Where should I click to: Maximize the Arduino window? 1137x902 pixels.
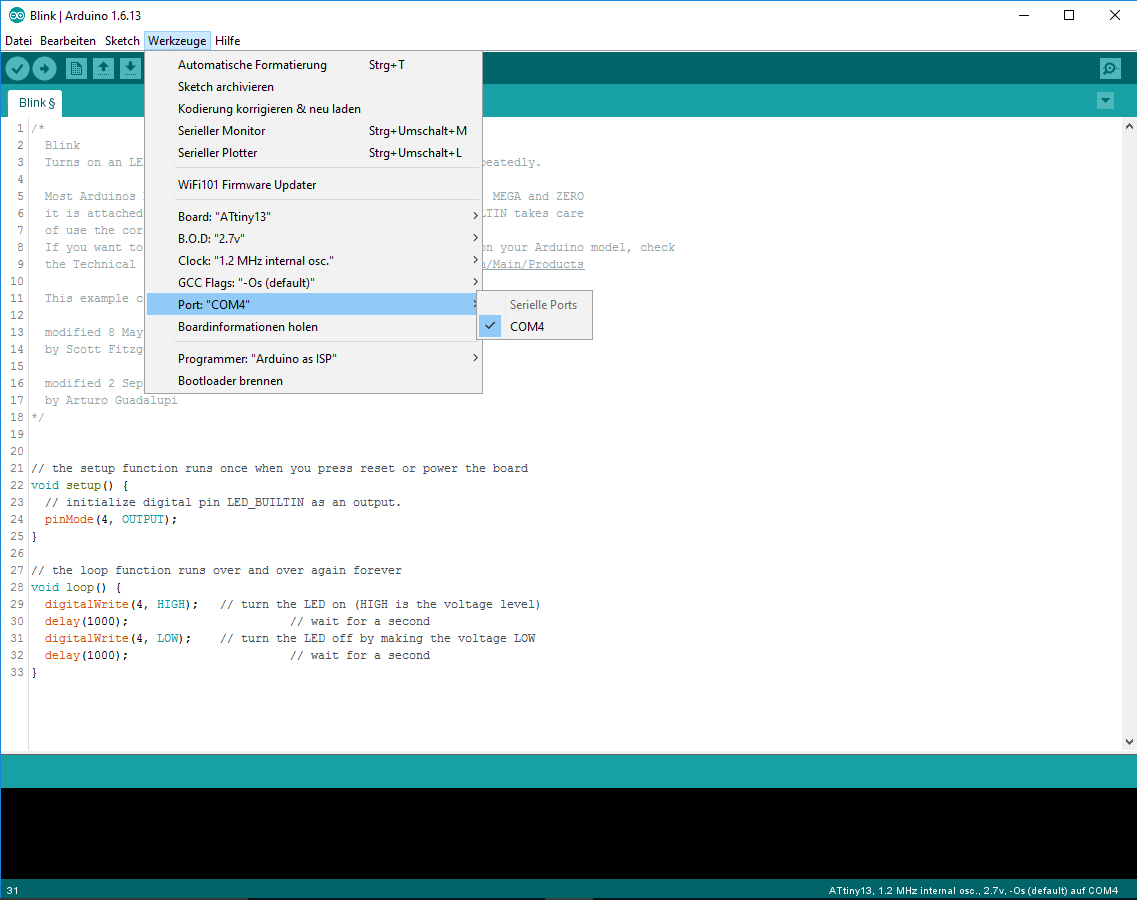pyautogui.click(x=1069, y=15)
